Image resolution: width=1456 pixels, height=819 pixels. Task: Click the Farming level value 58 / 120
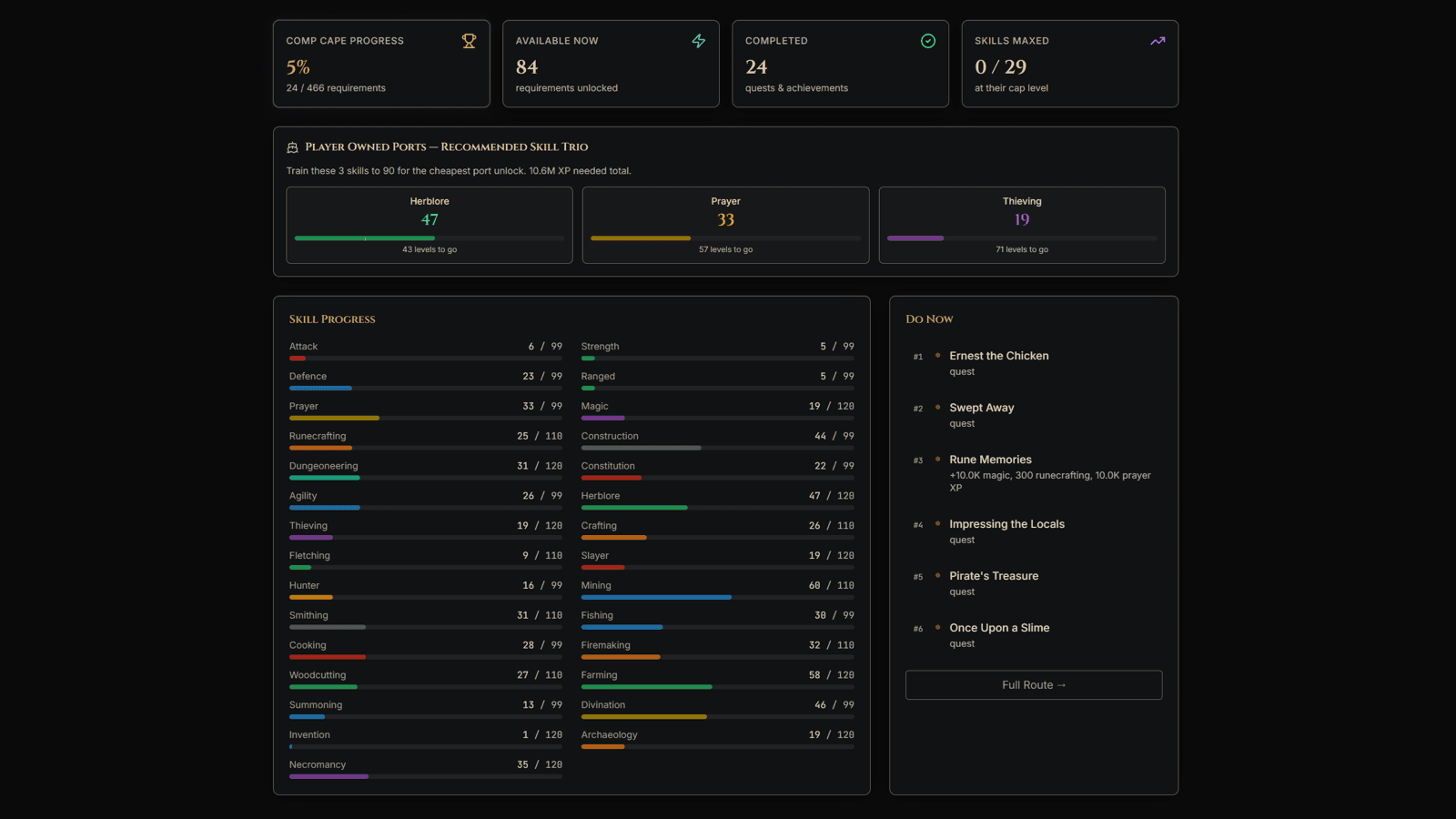pyautogui.click(x=831, y=675)
